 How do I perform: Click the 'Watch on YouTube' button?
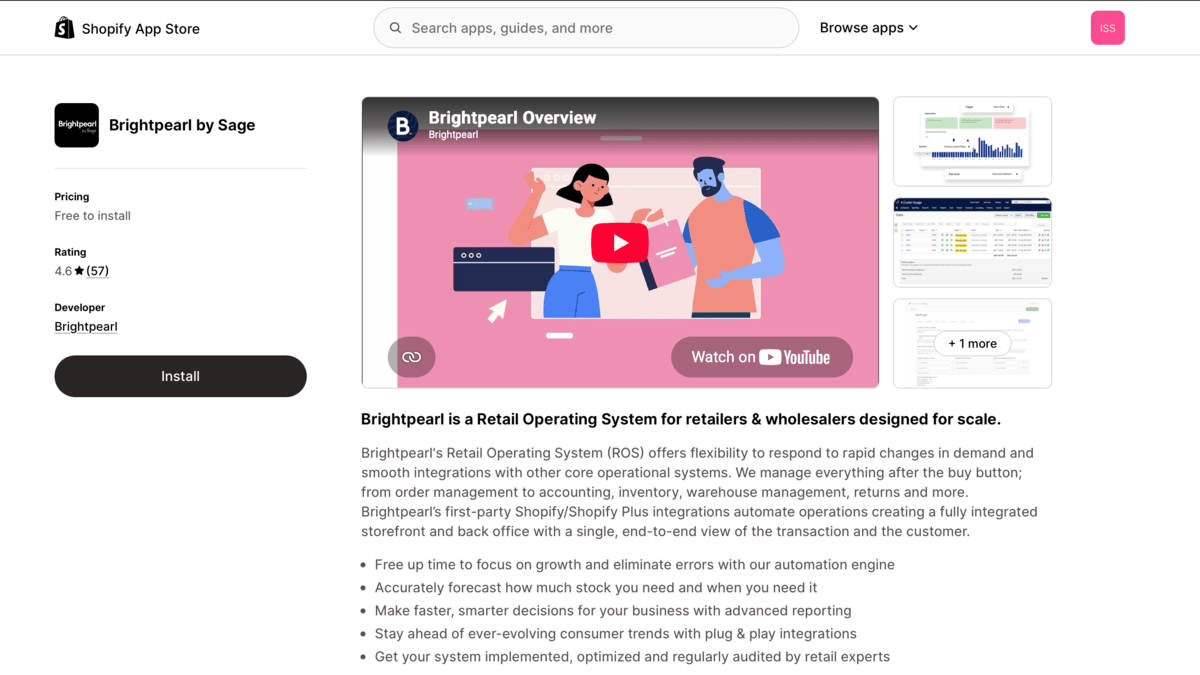(762, 357)
